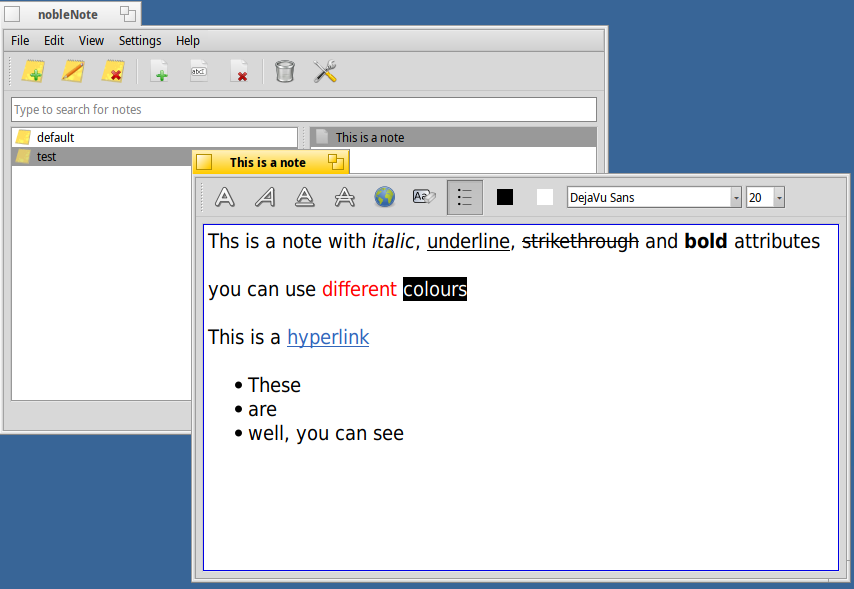Click the nobleNote window title tab
Screen dimensions: 854x589
(68, 15)
